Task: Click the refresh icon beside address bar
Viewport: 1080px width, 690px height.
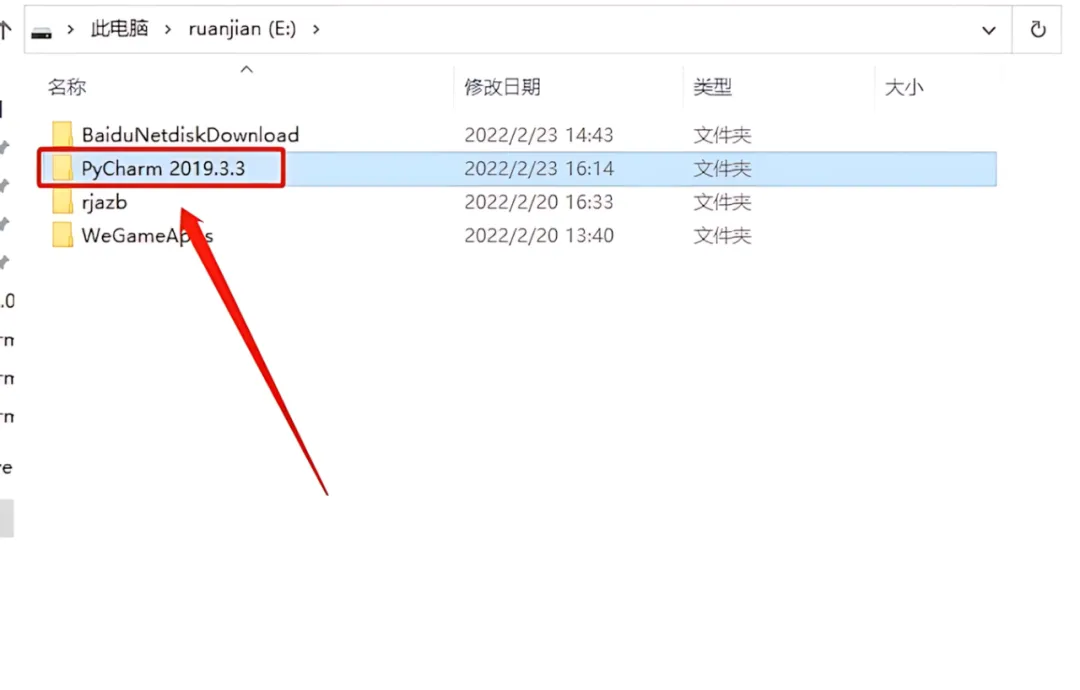Action: [1037, 30]
